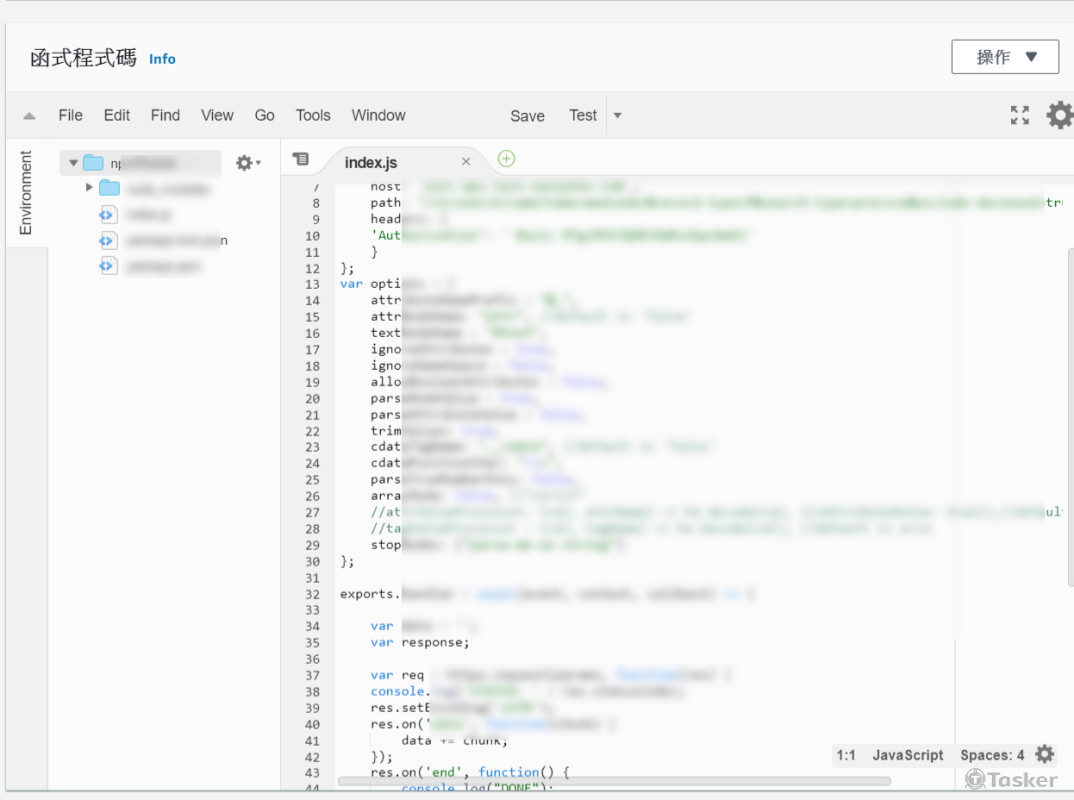Expand the nested subfolder in file tree
Screen dimensions: 1074x800
tap(89, 188)
